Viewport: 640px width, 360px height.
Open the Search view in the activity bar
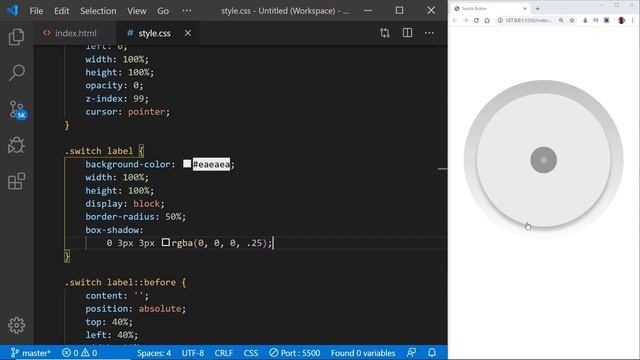(x=16, y=73)
